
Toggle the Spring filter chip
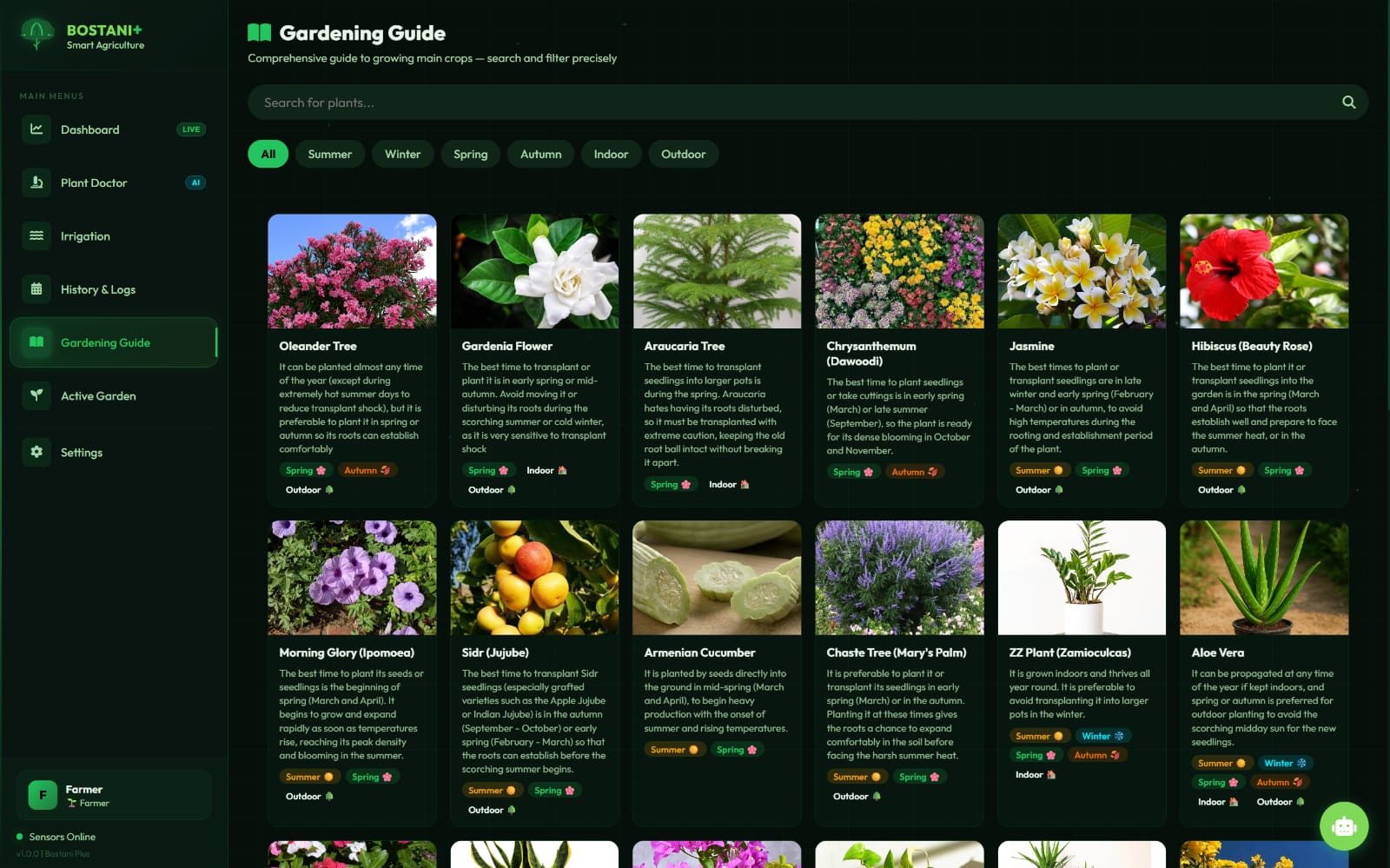[470, 154]
